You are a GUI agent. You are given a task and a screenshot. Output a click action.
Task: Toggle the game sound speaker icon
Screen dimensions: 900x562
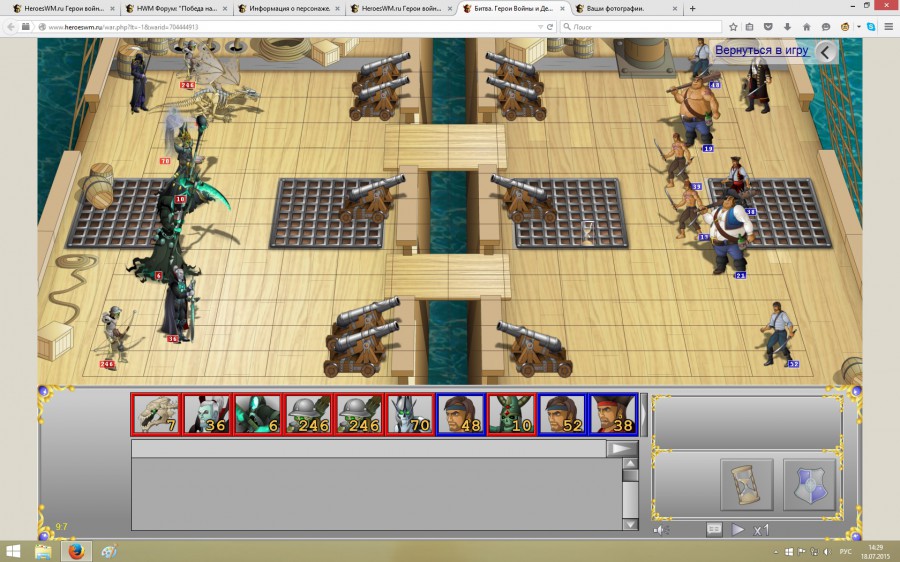coord(661,530)
